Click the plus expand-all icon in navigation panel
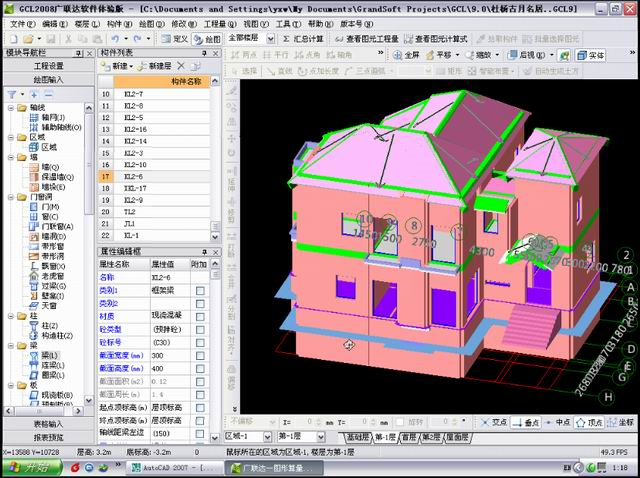Screen dimensions: 640x478 (34, 95)
